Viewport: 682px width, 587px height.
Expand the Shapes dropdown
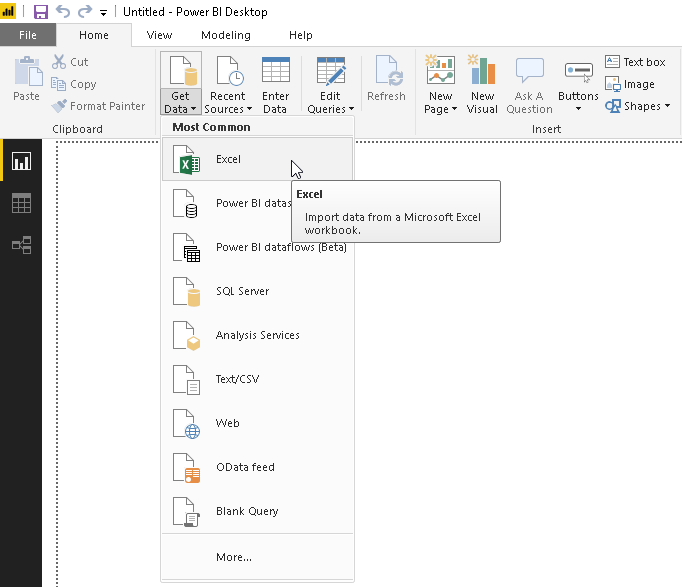[x=637, y=106]
